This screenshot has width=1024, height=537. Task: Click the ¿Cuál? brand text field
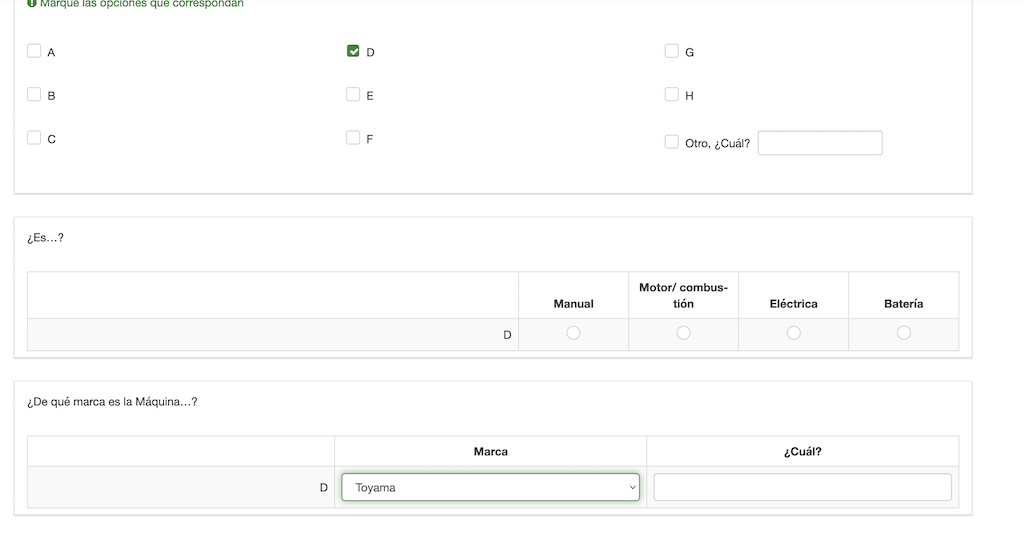tap(802, 487)
